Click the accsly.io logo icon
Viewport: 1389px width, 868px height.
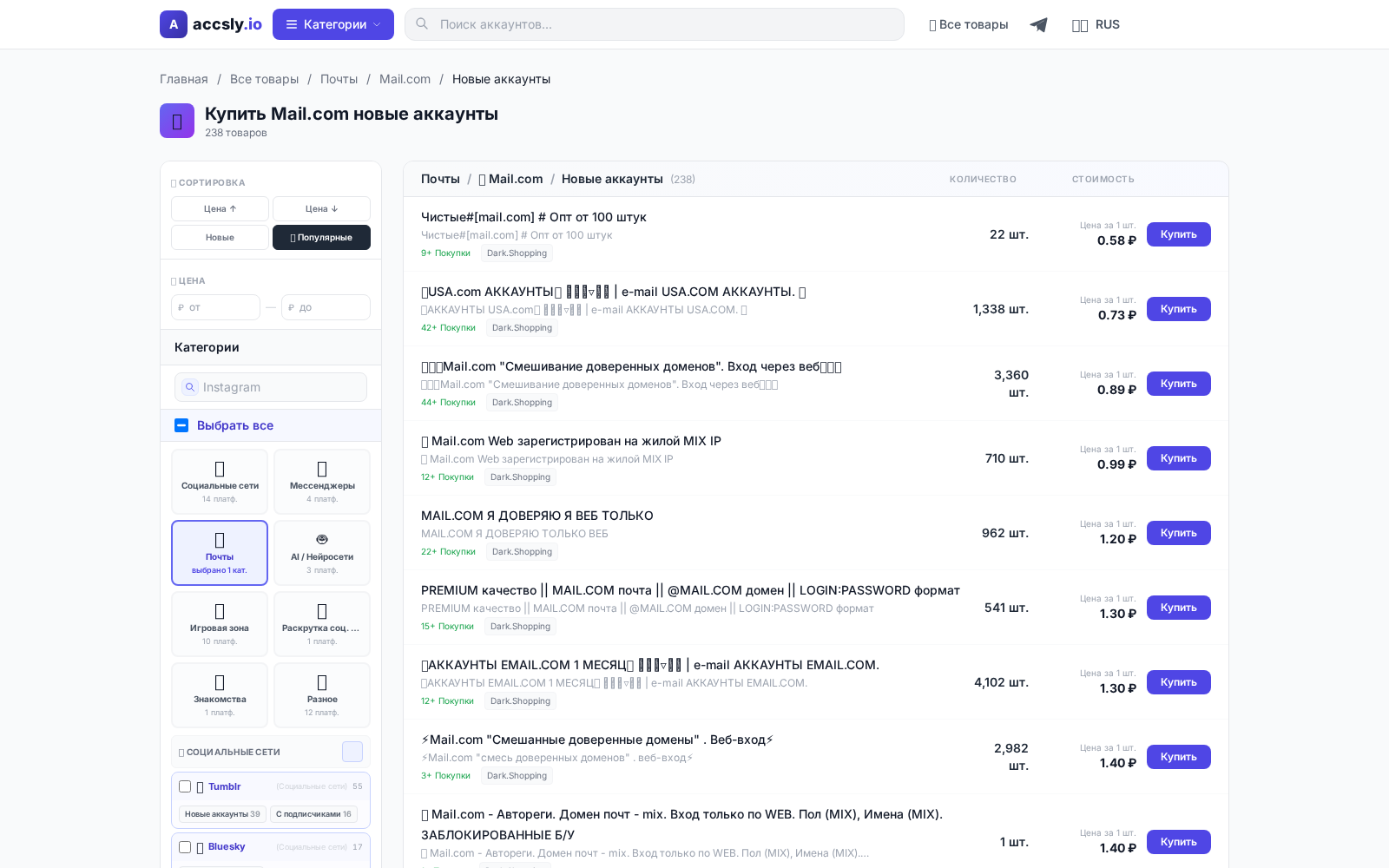174,24
